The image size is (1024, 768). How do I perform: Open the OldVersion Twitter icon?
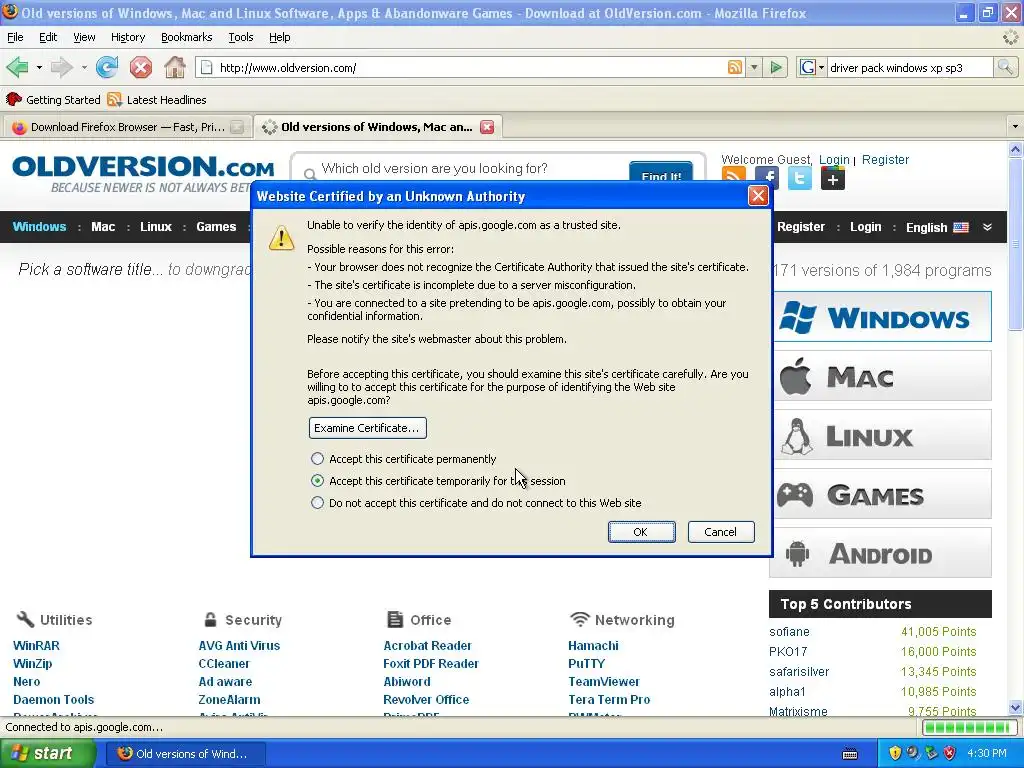coord(800,178)
